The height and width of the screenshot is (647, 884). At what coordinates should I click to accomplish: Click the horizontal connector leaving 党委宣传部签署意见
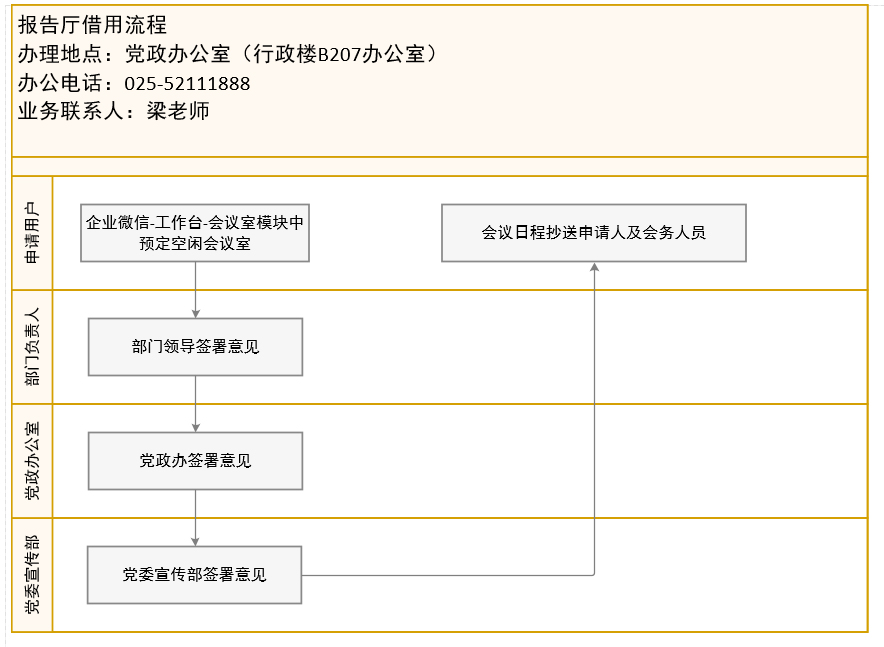(448, 575)
